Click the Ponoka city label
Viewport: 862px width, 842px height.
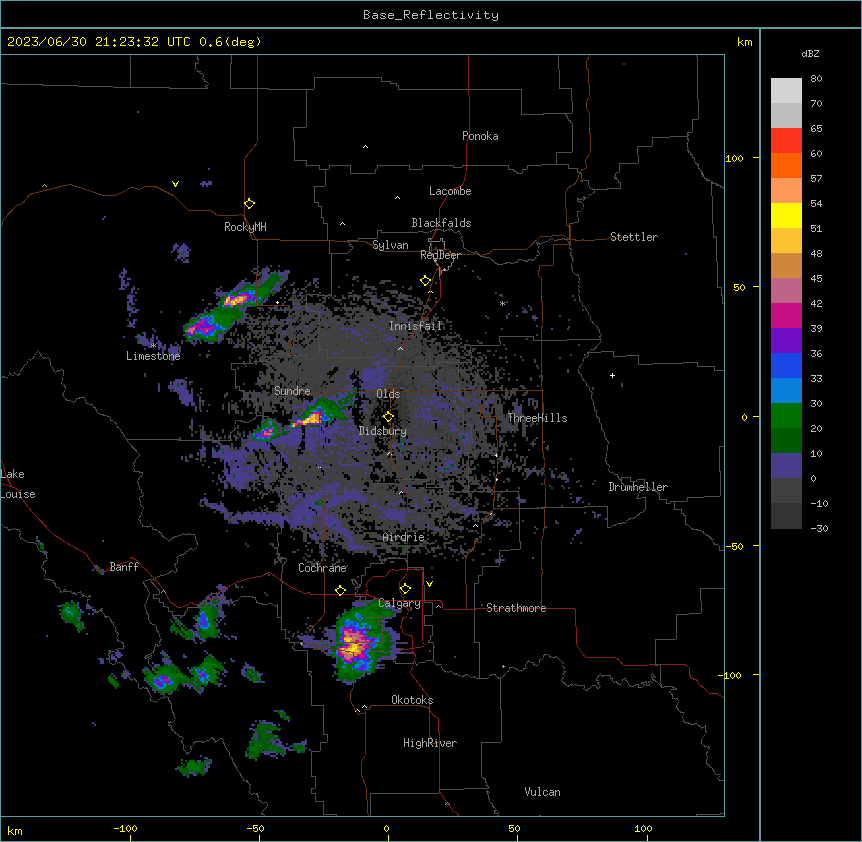tap(480, 136)
